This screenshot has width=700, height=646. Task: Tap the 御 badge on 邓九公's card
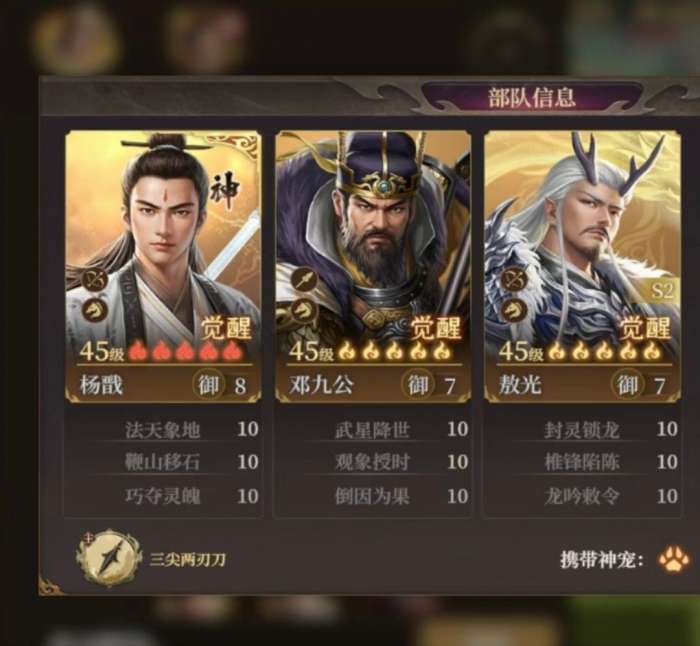point(418,384)
